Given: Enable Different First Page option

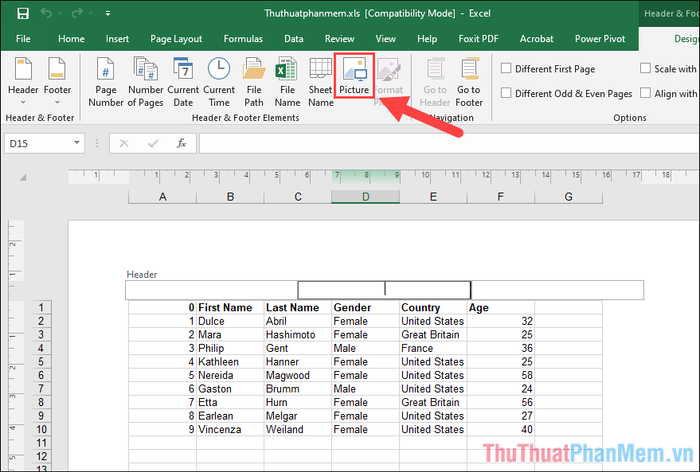Looking at the screenshot, I should (507, 69).
